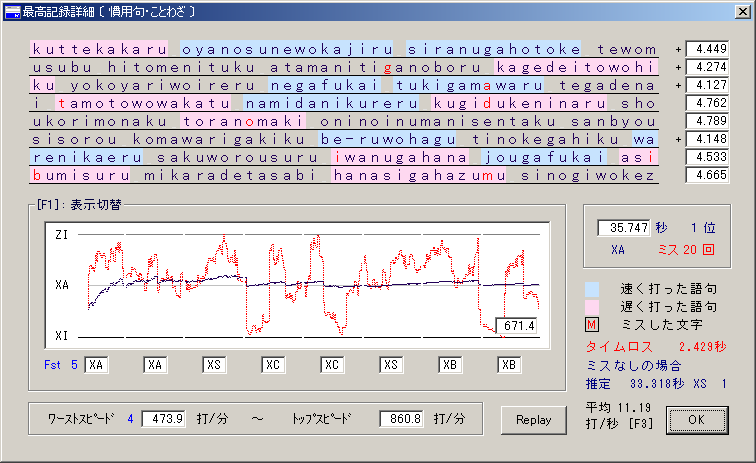Click the Fst 5 label

tap(61, 365)
